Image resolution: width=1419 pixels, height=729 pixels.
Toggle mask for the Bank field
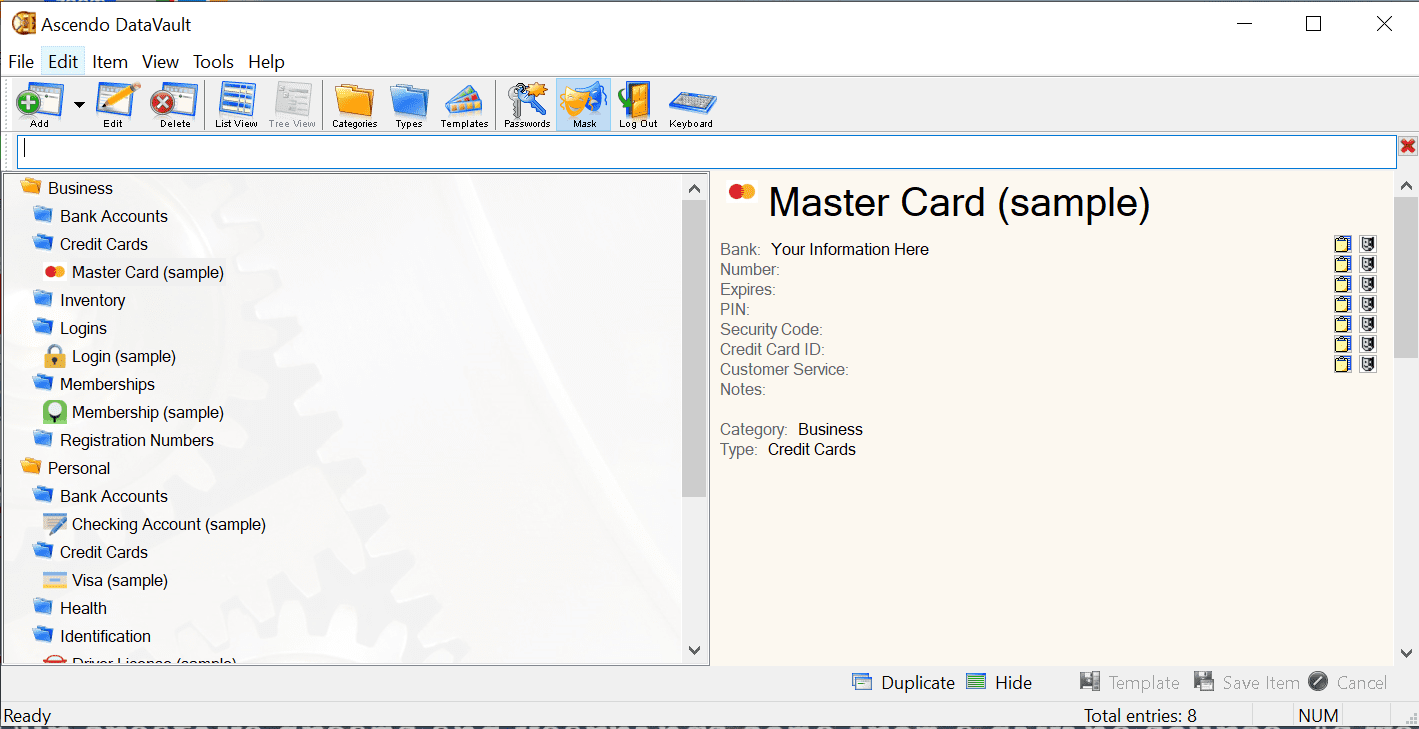pos(1368,244)
